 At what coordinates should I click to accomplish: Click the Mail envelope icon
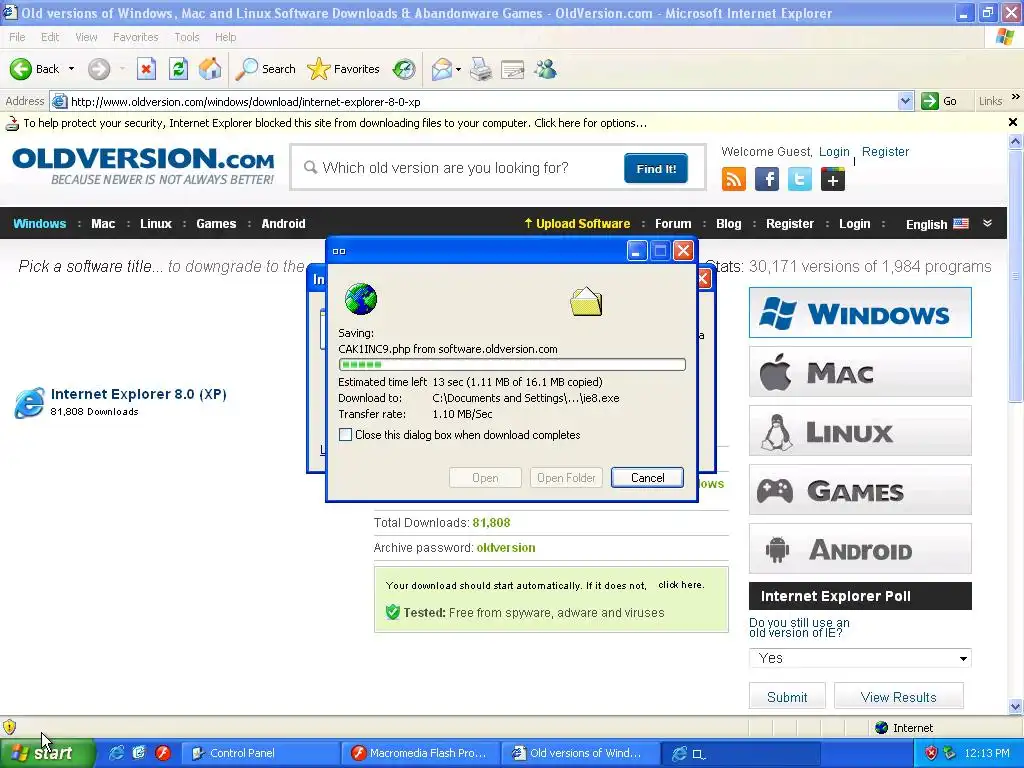coord(442,69)
